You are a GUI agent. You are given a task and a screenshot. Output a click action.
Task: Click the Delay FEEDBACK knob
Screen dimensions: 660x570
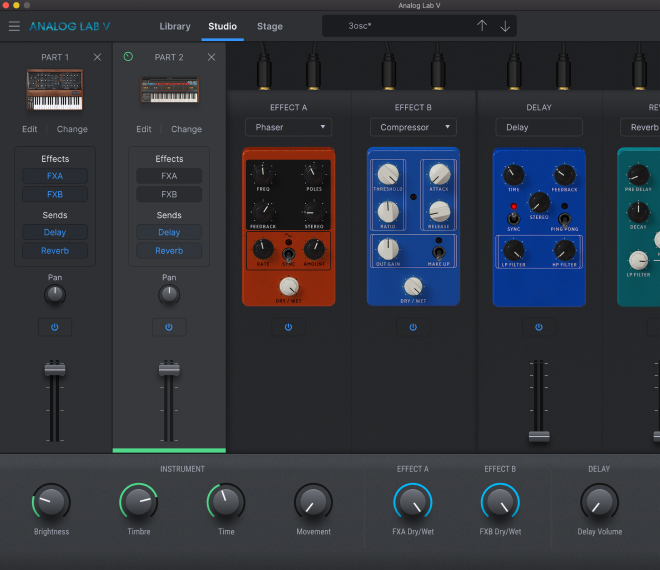(564, 175)
